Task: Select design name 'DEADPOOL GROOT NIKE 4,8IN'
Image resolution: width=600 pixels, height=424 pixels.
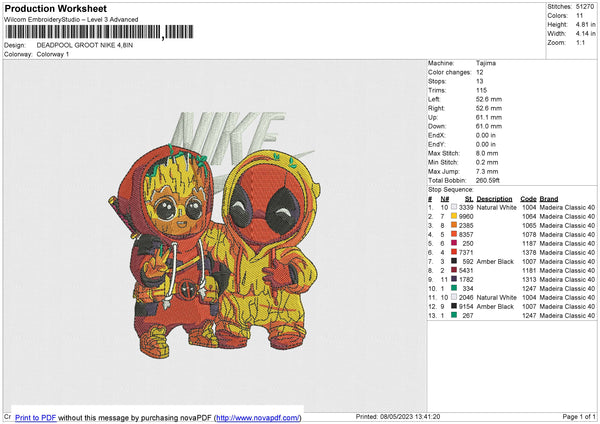Action: [85, 45]
